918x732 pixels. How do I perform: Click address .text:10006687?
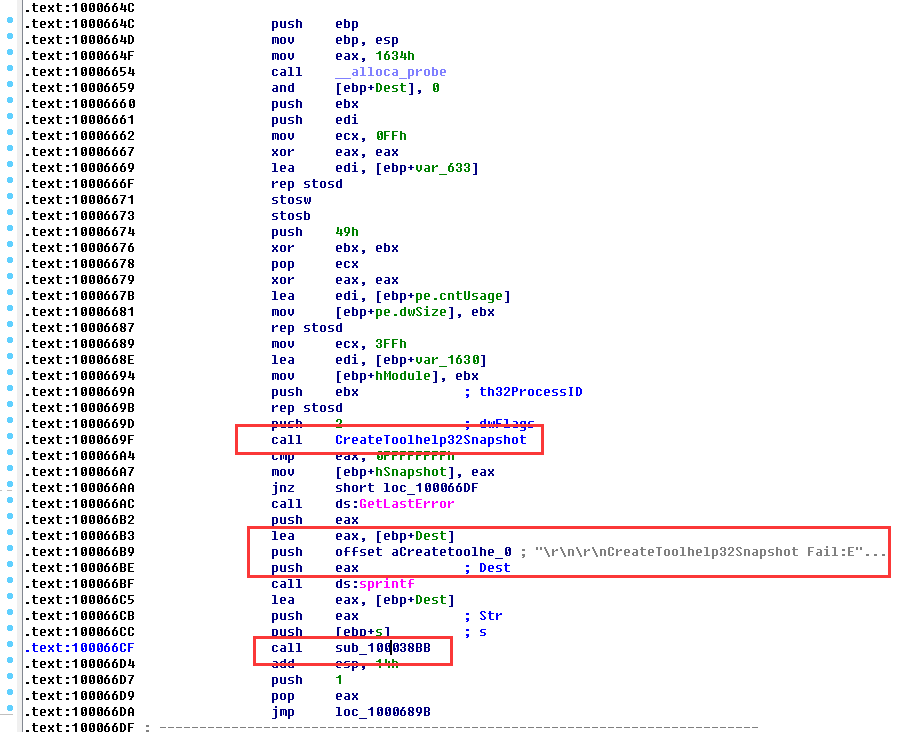pos(79,328)
